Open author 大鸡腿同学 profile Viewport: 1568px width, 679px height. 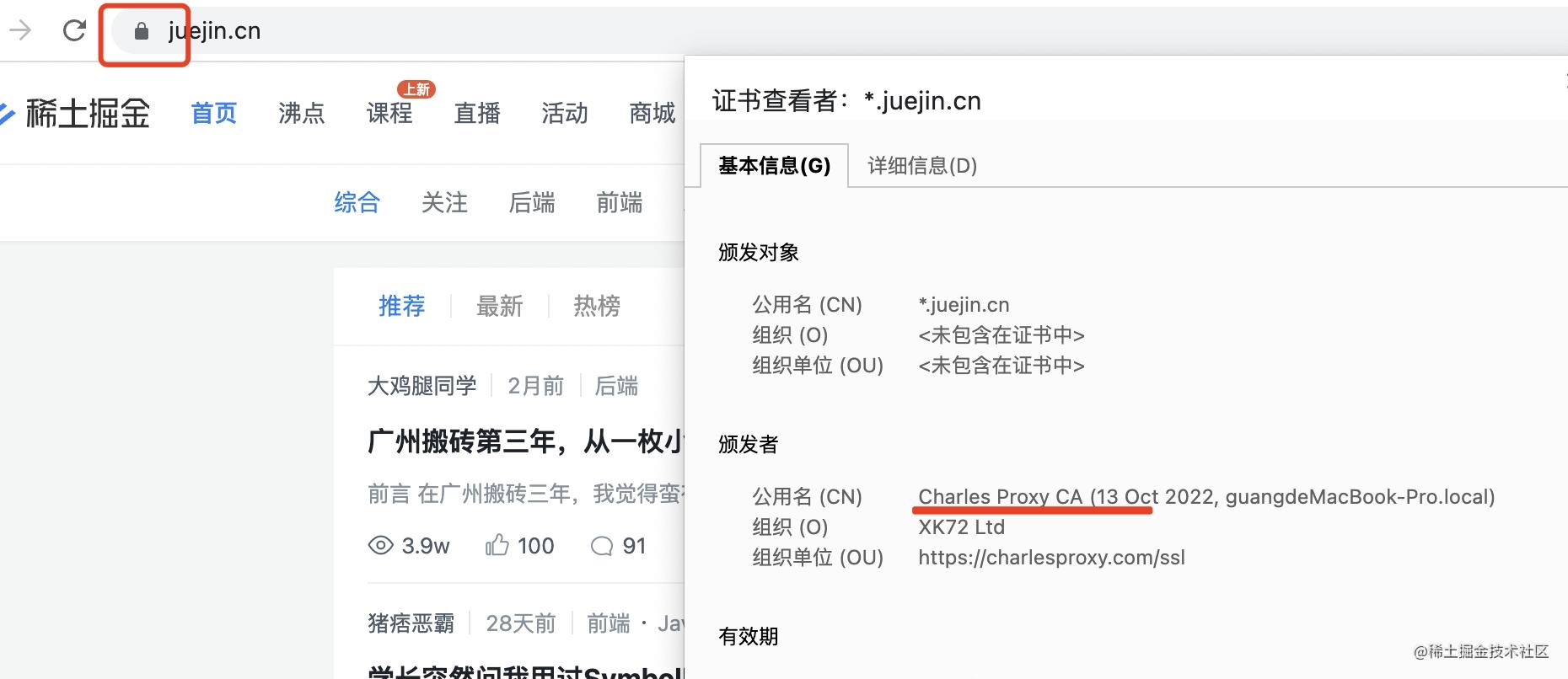(x=422, y=386)
